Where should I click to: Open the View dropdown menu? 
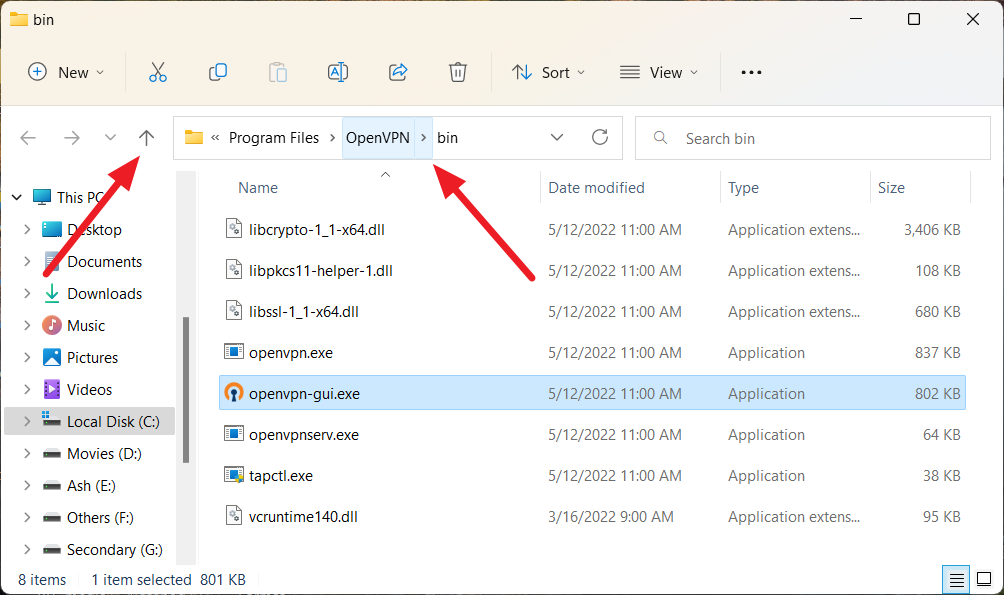(x=659, y=72)
